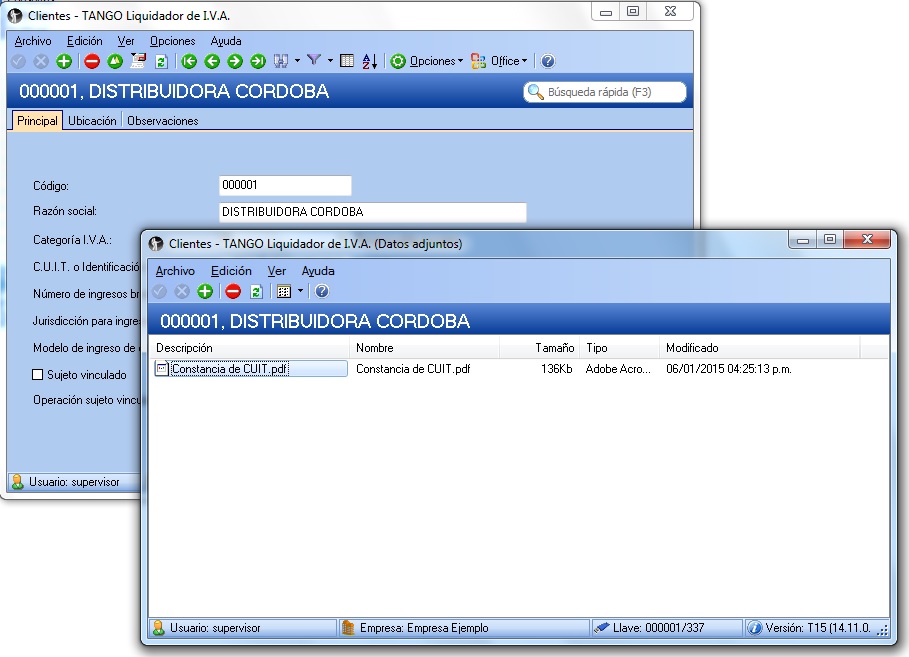
Task: Open Opciones menu in main menu bar
Action: (x=173, y=41)
